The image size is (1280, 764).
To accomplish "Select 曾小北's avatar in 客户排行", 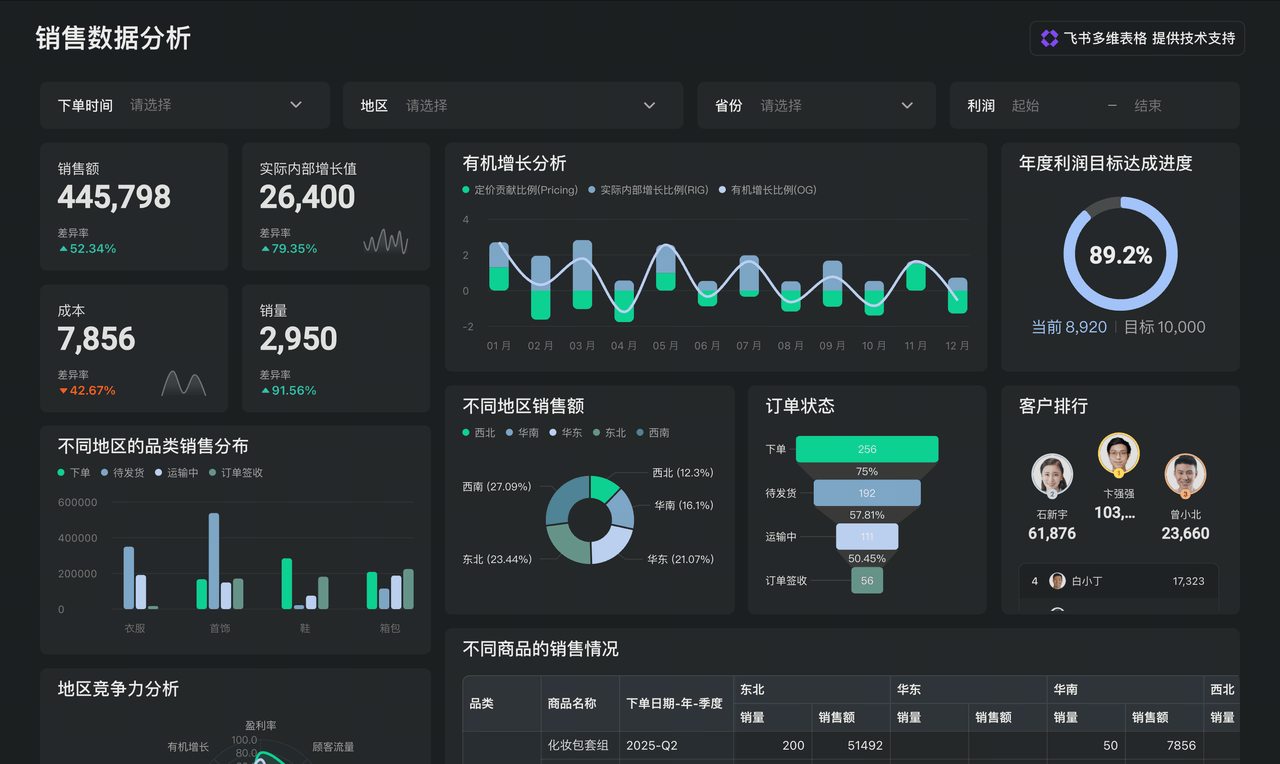I will point(1185,475).
